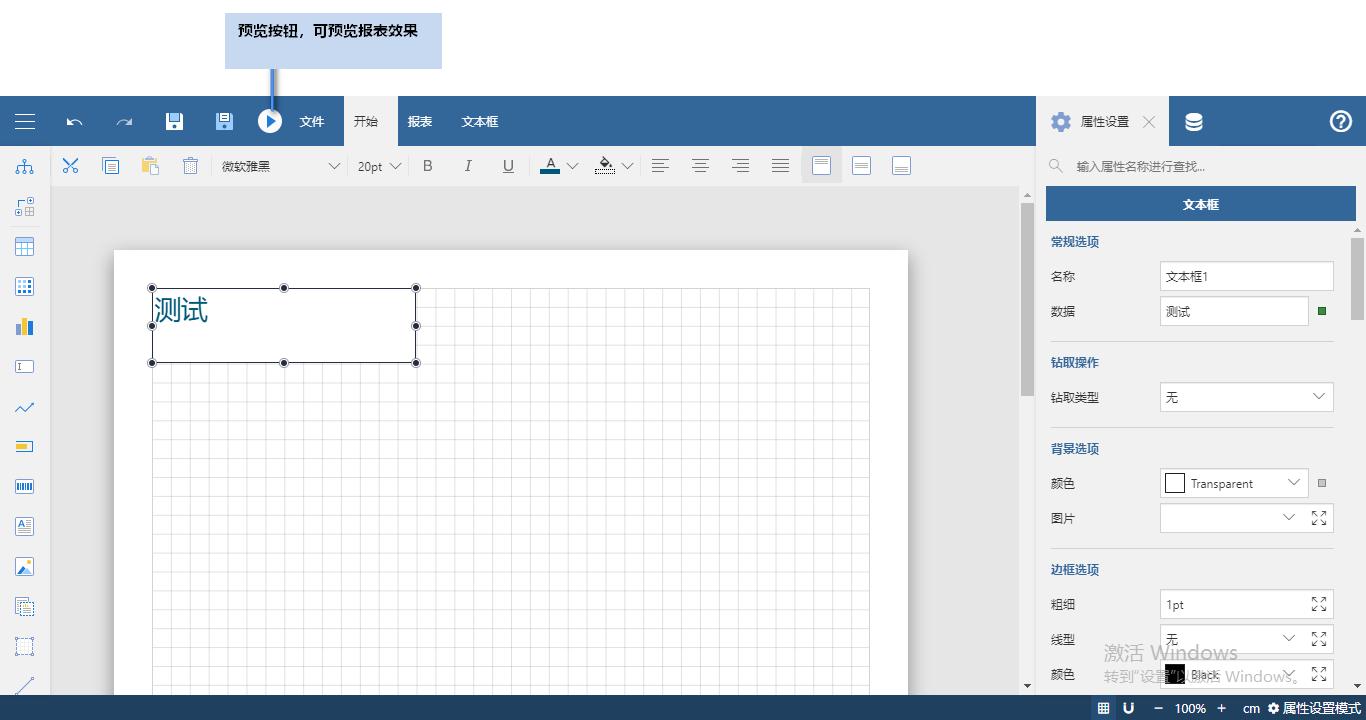This screenshot has height=720, width=1366.
Task: Select the bar chart component tool
Action: pyautogui.click(x=24, y=326)
